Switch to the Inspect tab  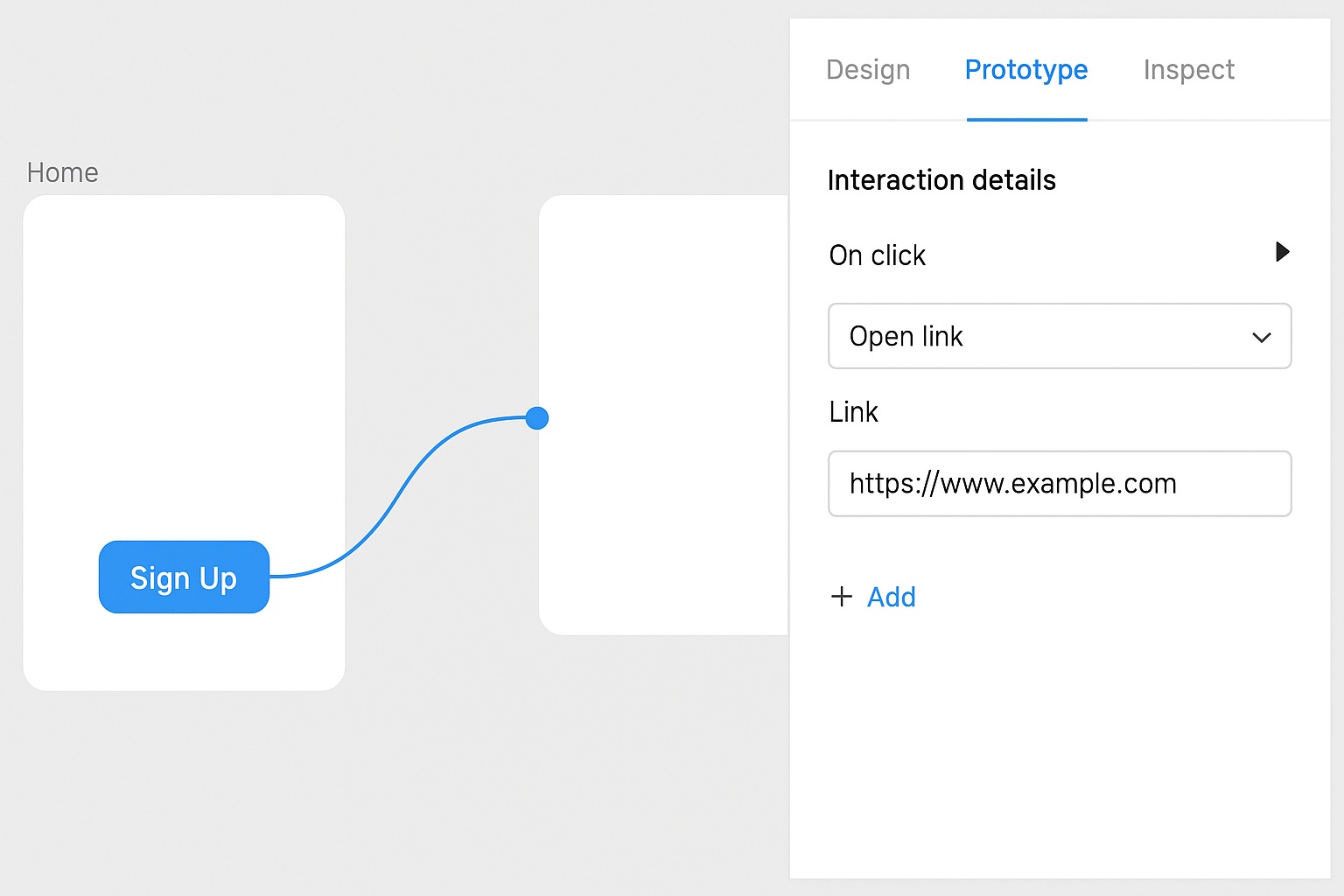1188,70
